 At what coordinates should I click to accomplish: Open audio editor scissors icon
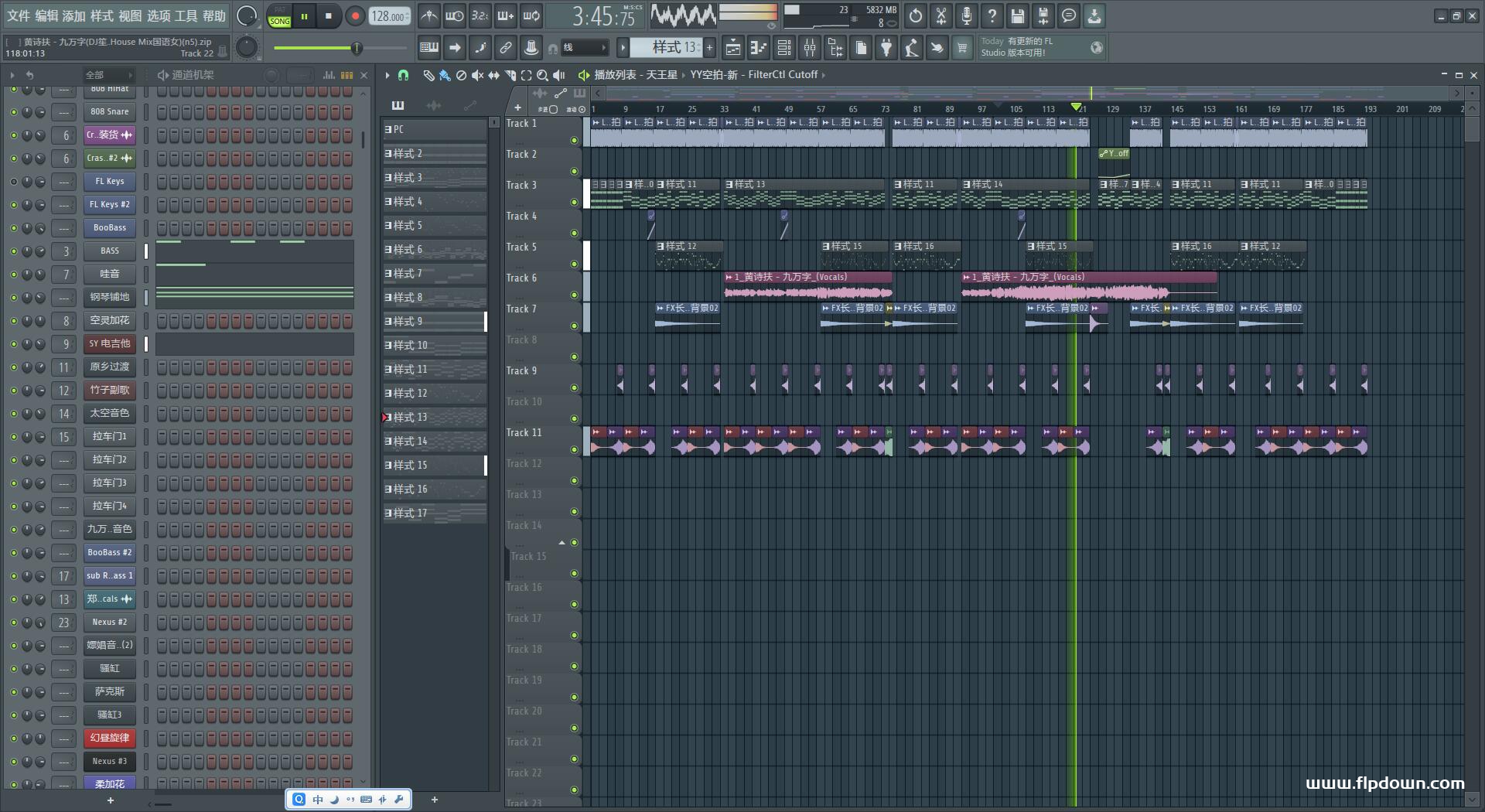tap(941, 15)
